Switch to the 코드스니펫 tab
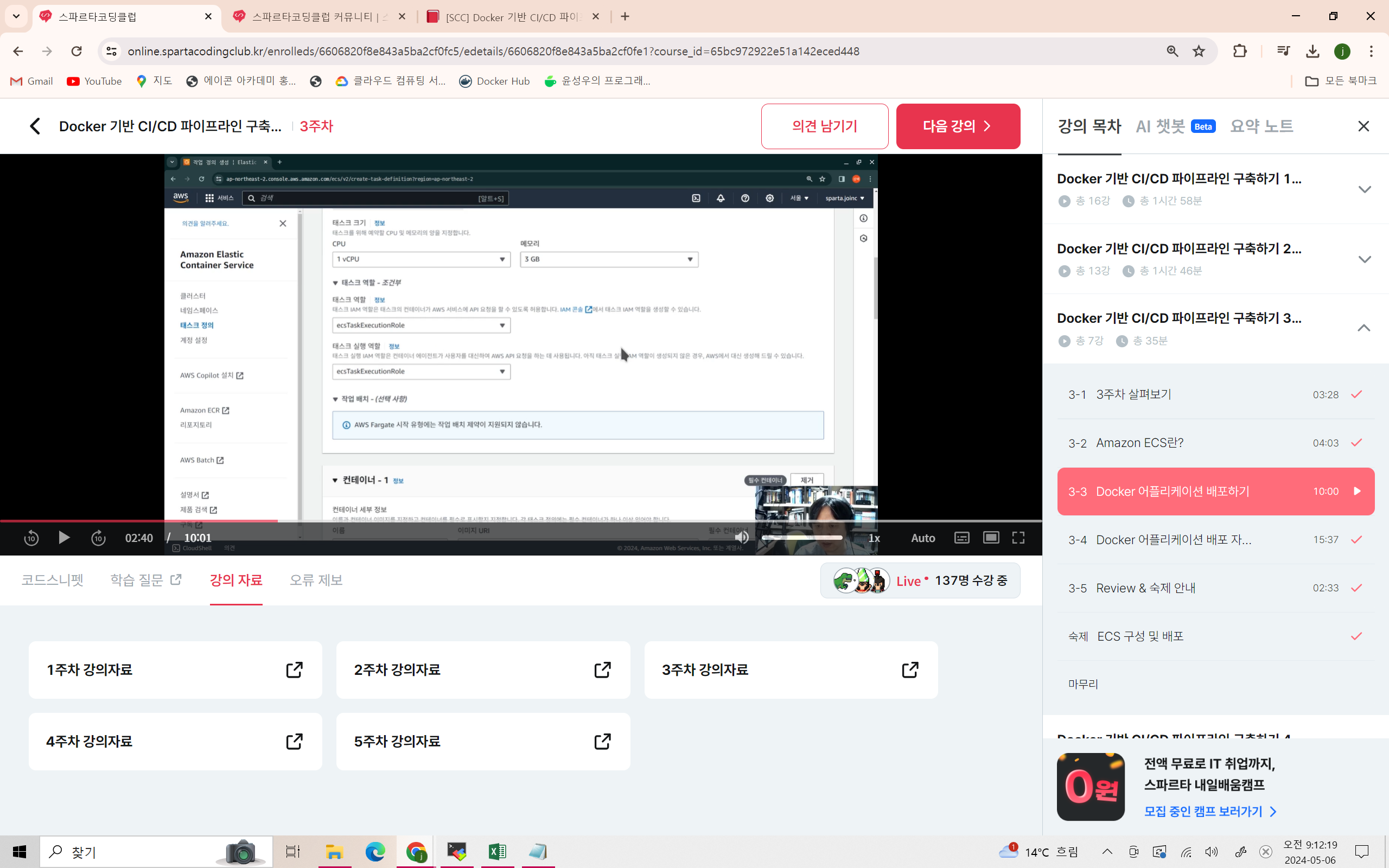1389x868 pixels. (52, 580)
